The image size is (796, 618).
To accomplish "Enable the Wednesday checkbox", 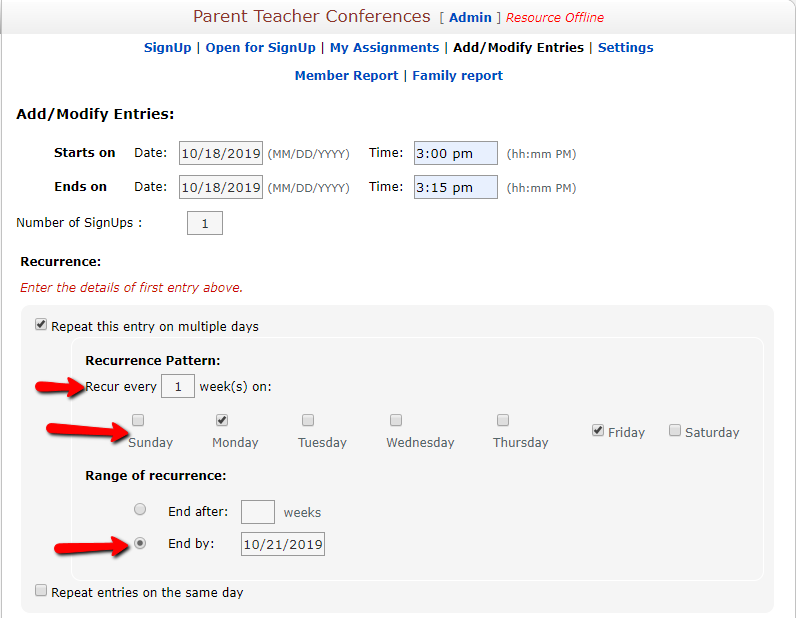I will click(396, 420).
